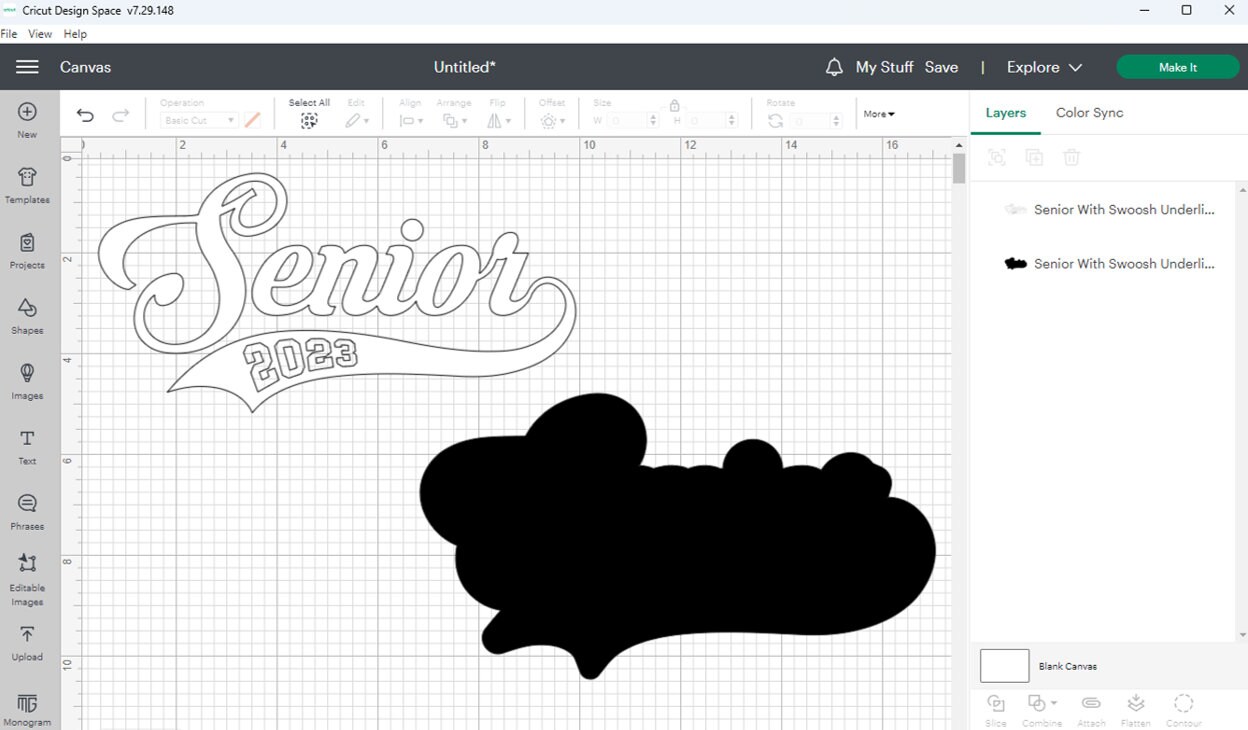Toggle the Size lock aspect ratio
Viewport: 1248px width, 730px height.
click(674, 104)
